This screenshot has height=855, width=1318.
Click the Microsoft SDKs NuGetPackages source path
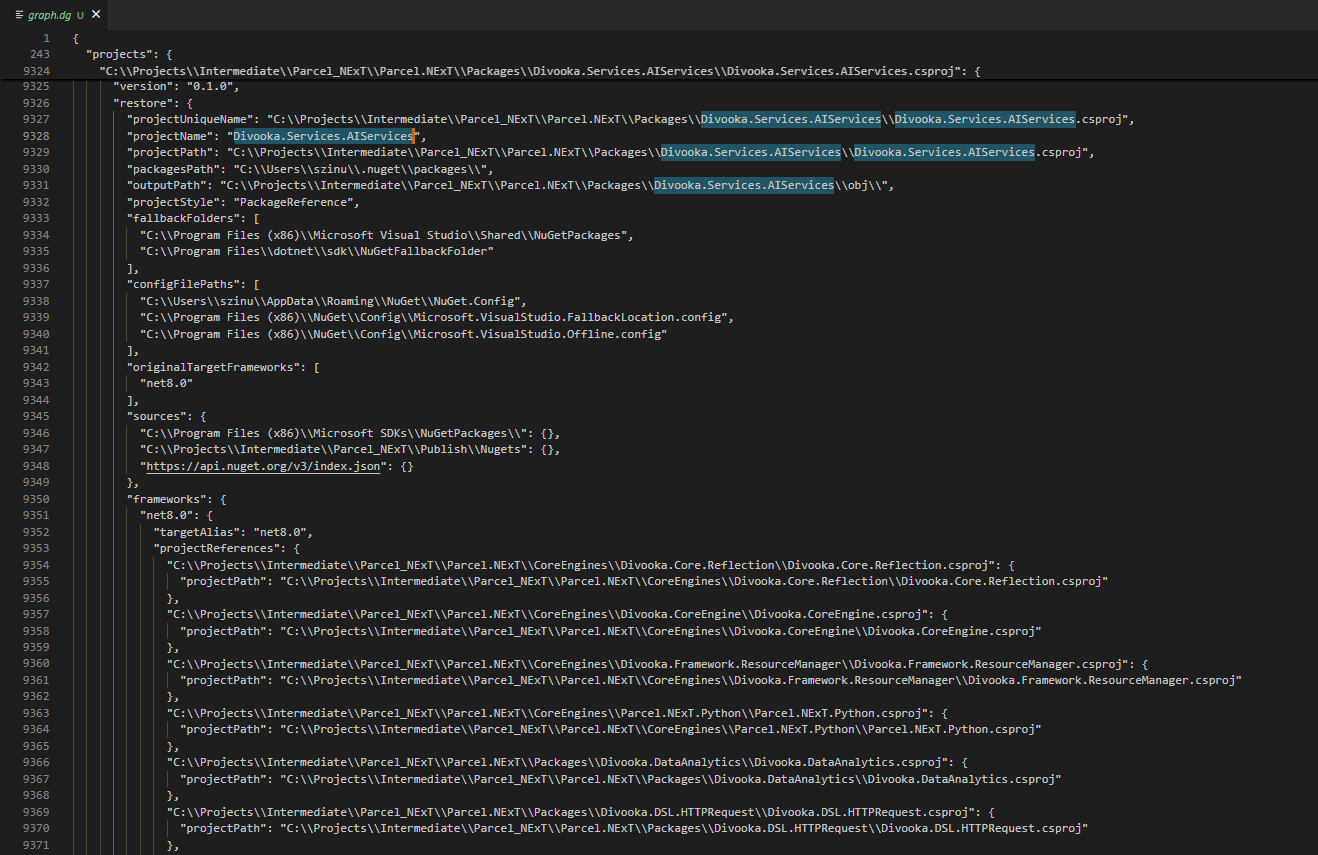337,433
